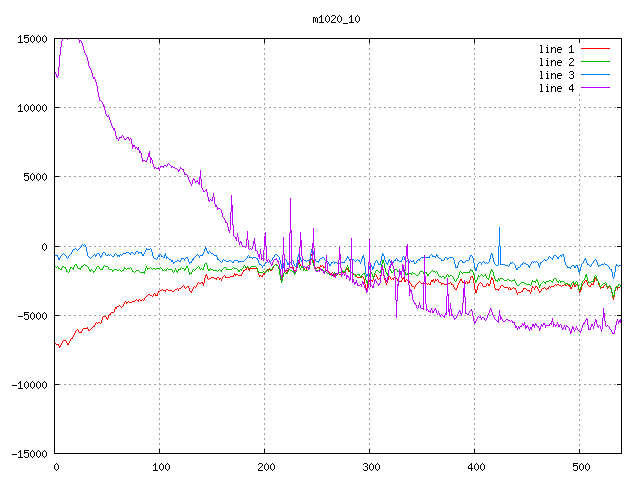The height and width of the screenshot is (480, 640).
Task: Click the purple line 4 legend sample
Action: 596,88
